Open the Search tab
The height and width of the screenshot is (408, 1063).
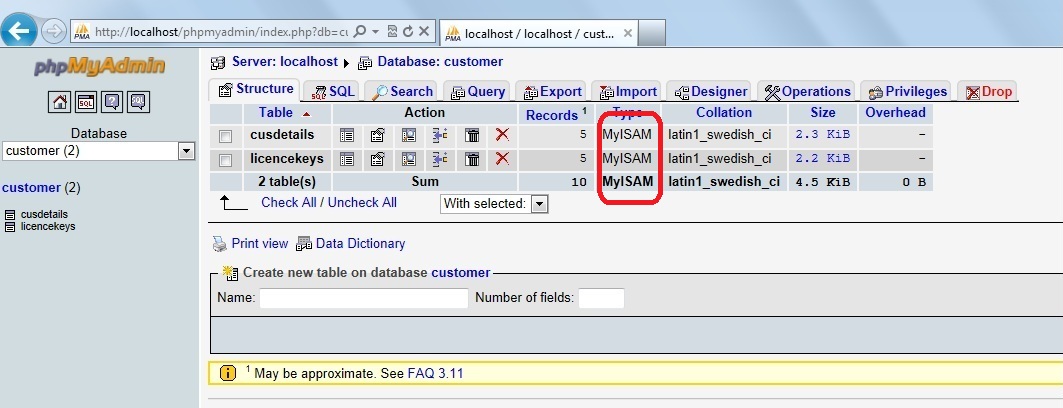coord(402,91)
